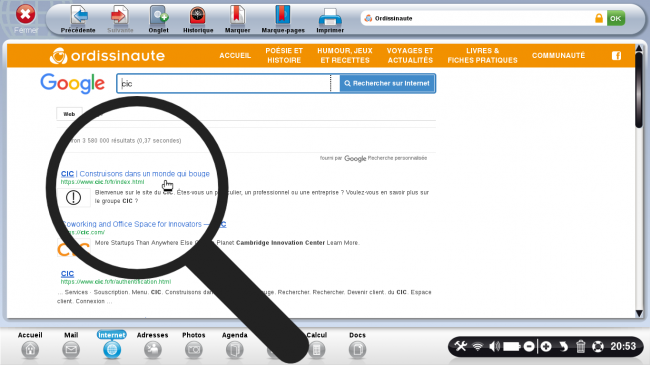Click the padlock icon in address bar
Screen dimensions: 650x365
599,18
